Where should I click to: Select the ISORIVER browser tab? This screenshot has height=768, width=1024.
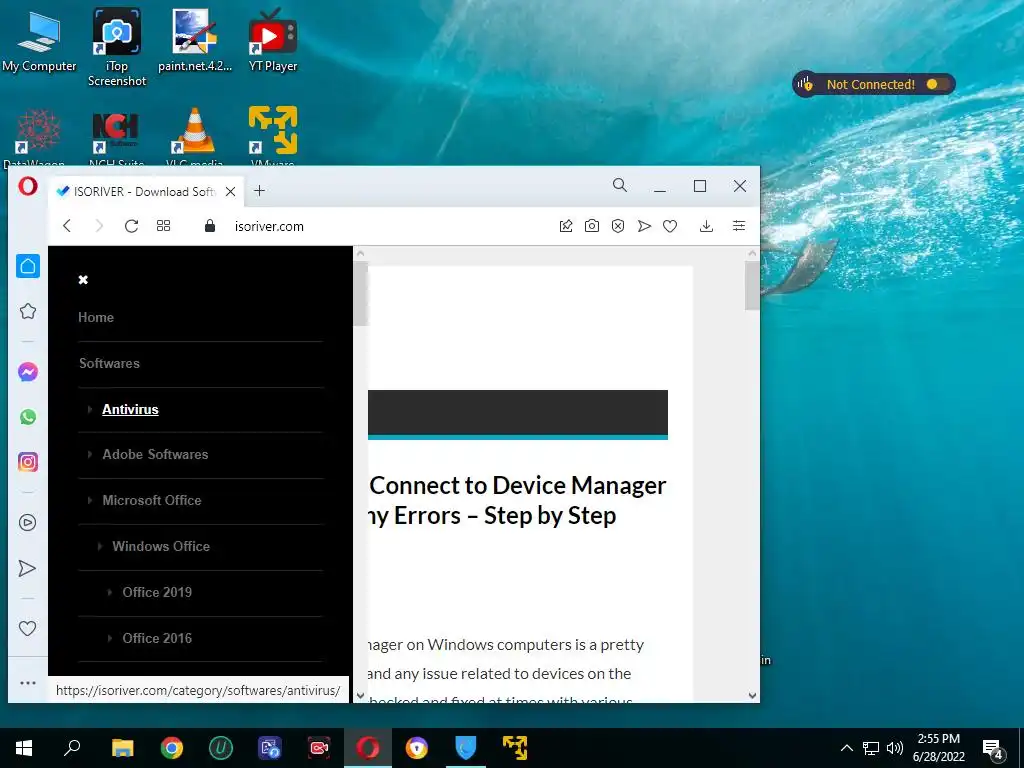click(145, 191)
